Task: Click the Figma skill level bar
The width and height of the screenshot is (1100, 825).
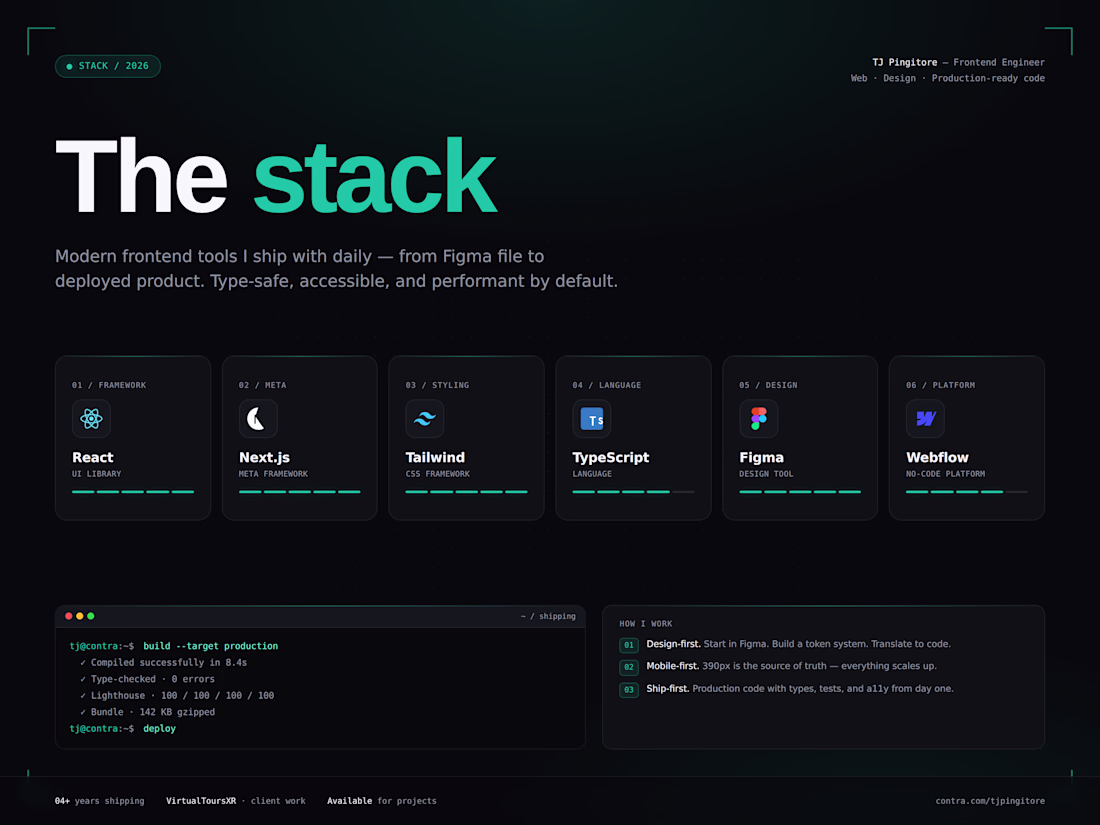Action: pos(800,492)
